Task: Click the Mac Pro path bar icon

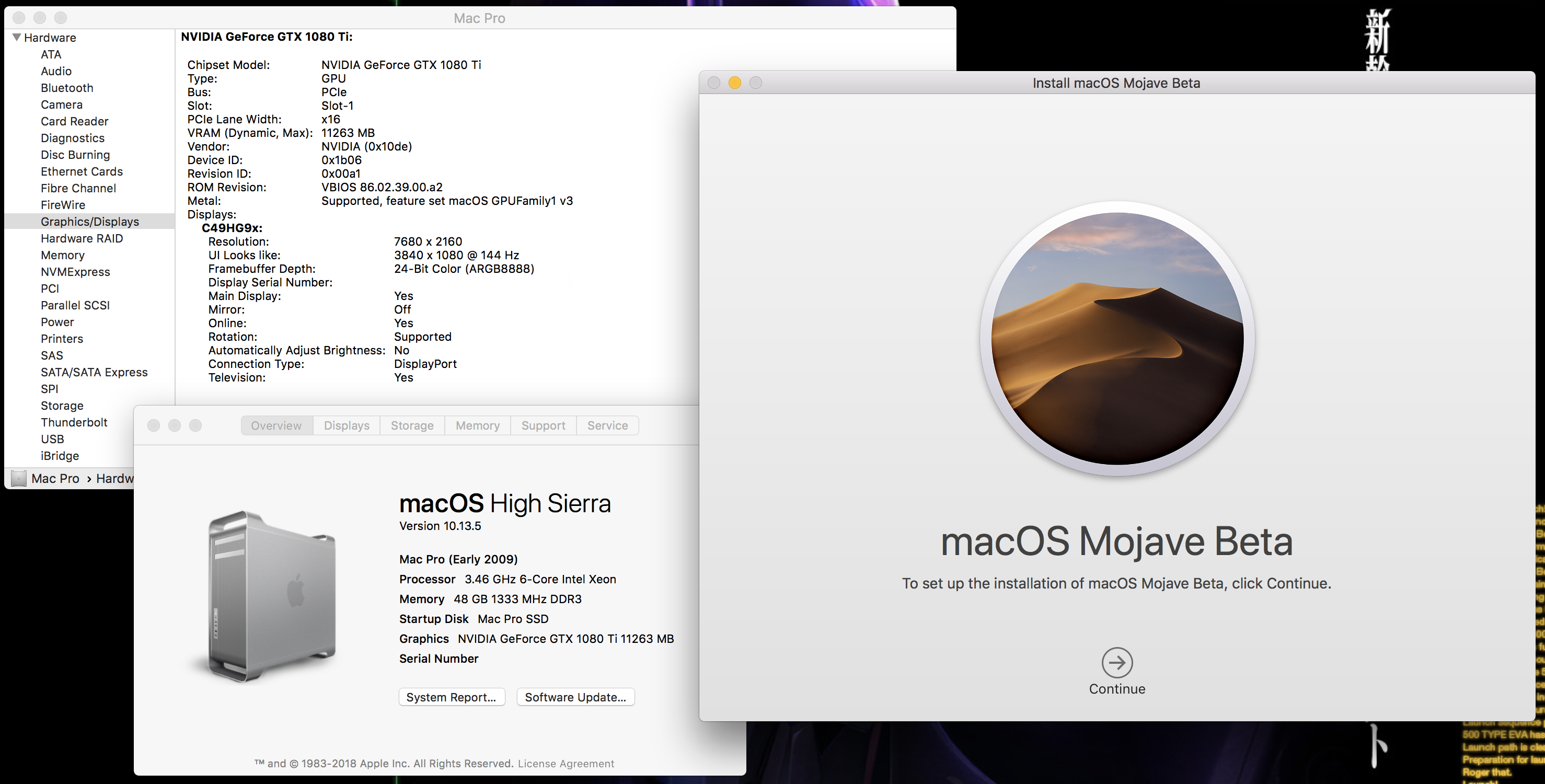Action: 19,479
